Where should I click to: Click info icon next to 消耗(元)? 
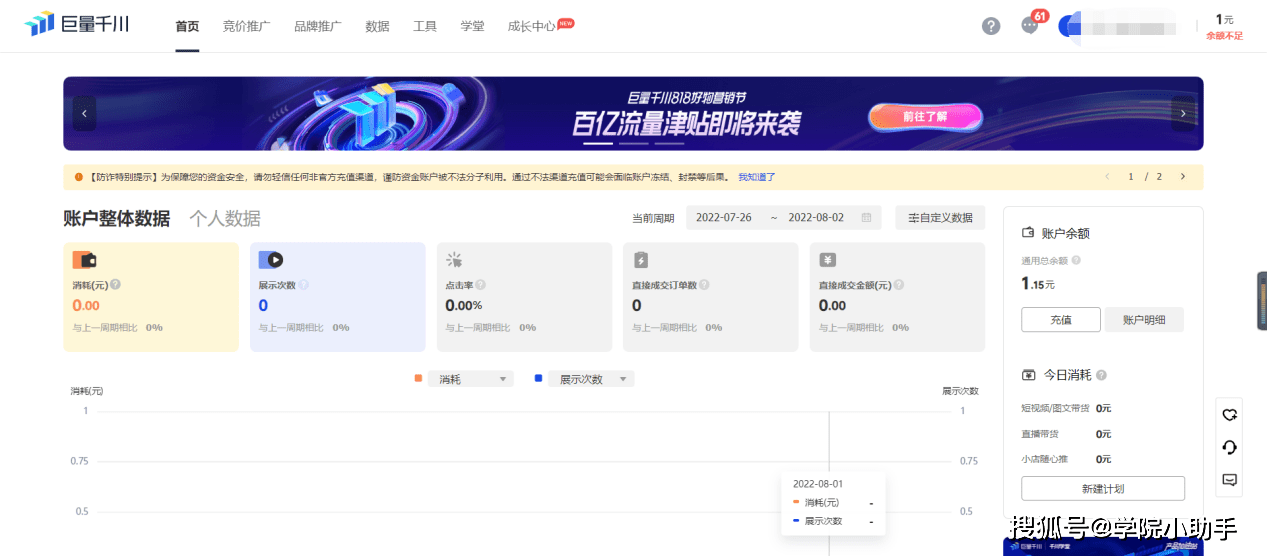tap(115, 285)
